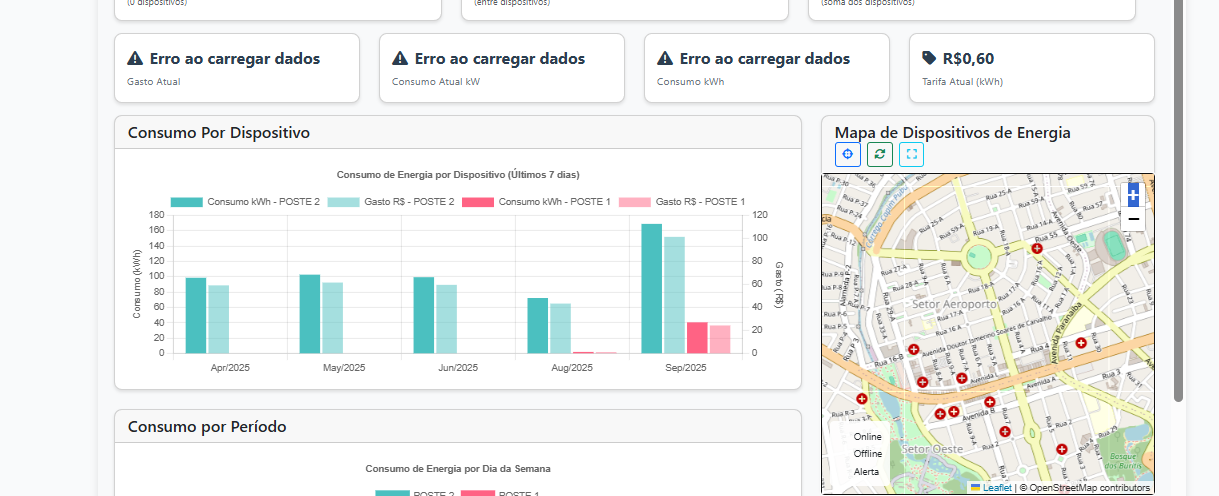Open the Leaflet attribution link

pos(997,488)
